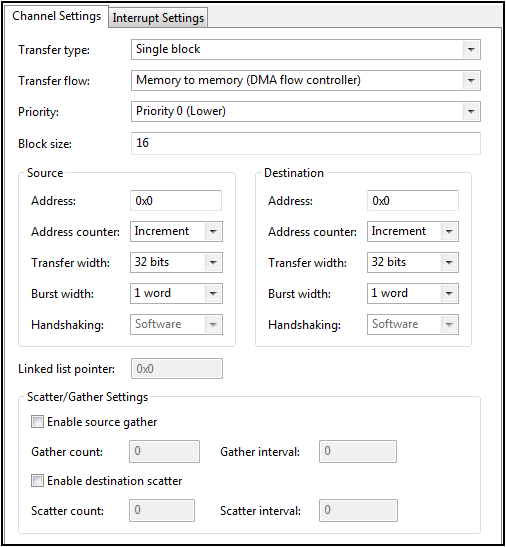506x547 pixels.
Task: Click disabled Destination Handshaking dropdown
Action: pyautogui.click(x=413, y=324)
